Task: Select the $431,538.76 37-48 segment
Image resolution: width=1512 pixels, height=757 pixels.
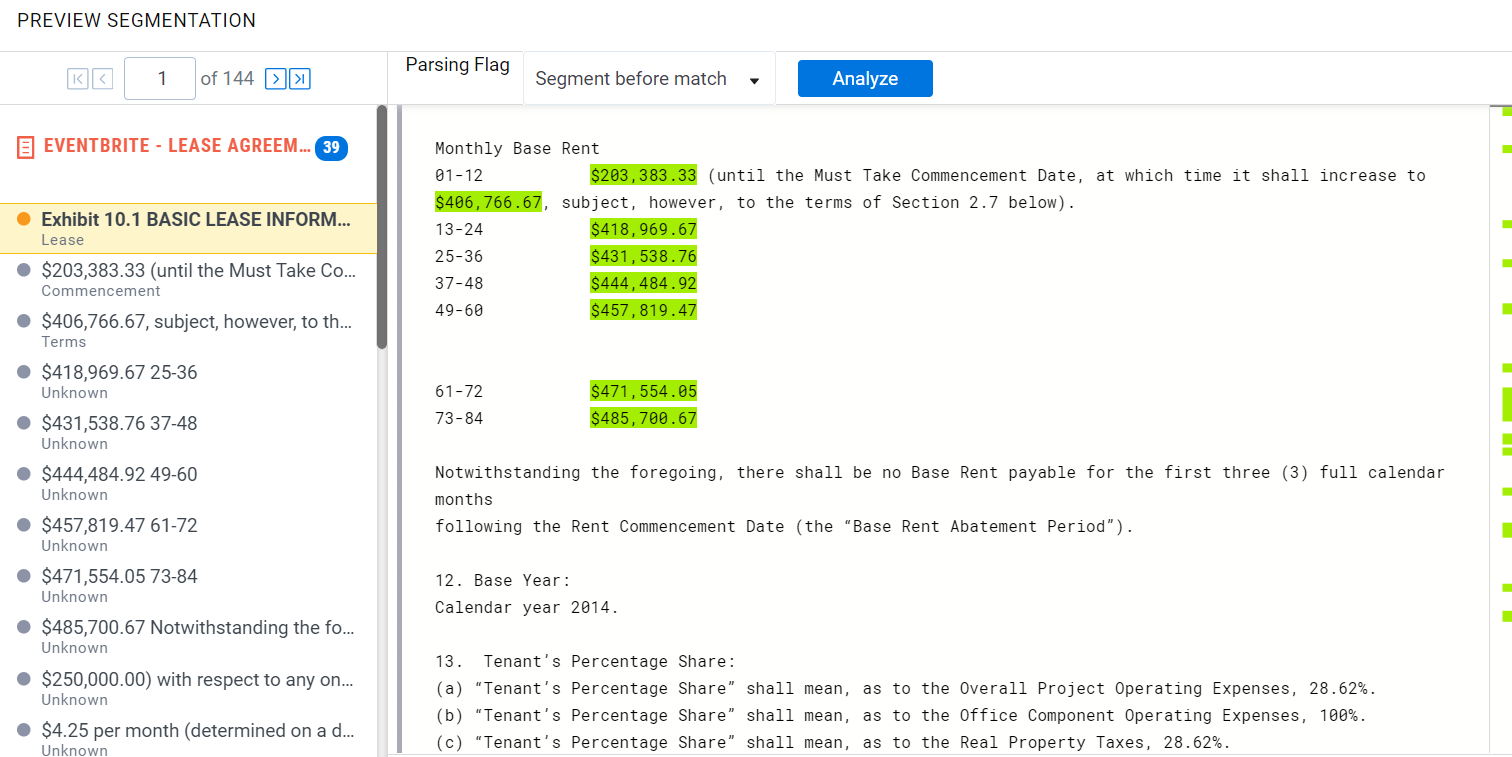Action: tap(188, 433)
